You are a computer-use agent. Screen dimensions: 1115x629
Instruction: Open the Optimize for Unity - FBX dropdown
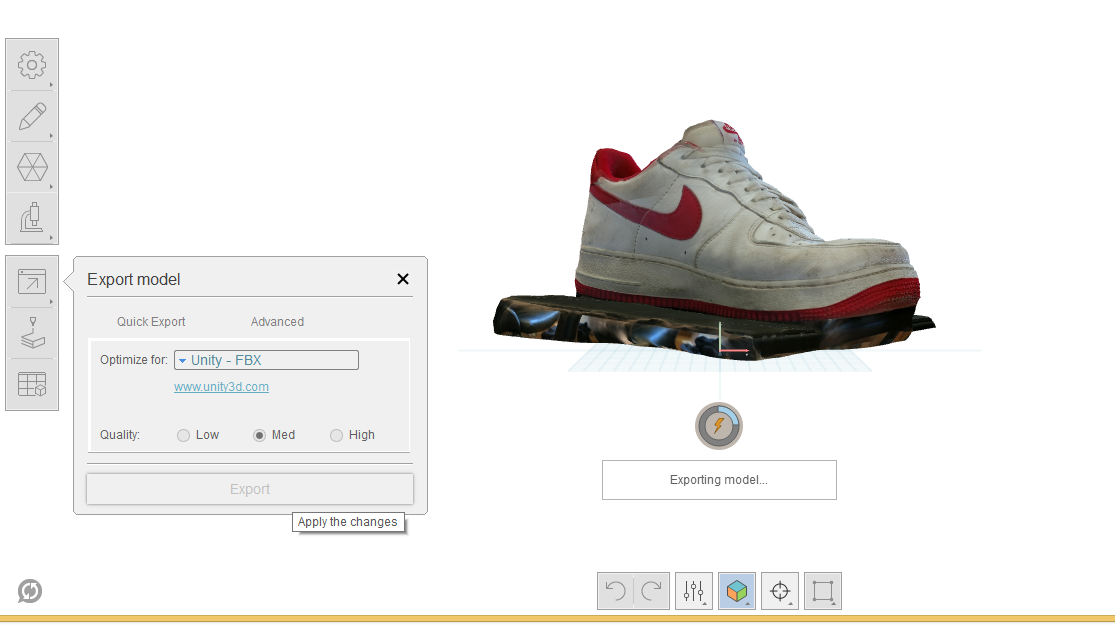[266, 360]
